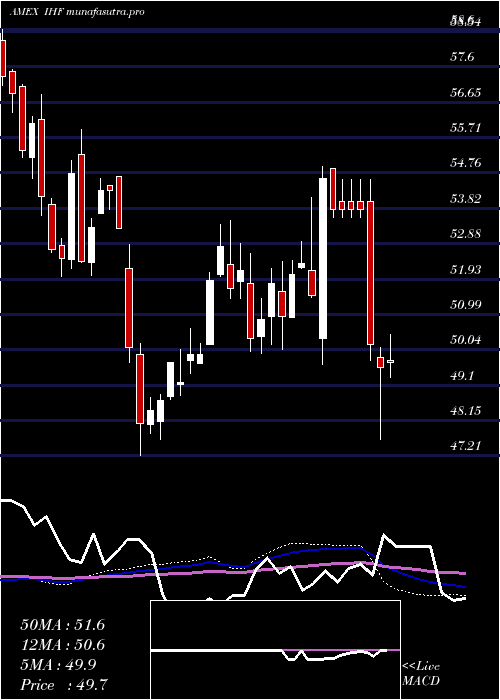Image resolution: width=500 pixels, height=700 pixels.
Task: Click the <<Live MACD label
Action: point(421,674)
